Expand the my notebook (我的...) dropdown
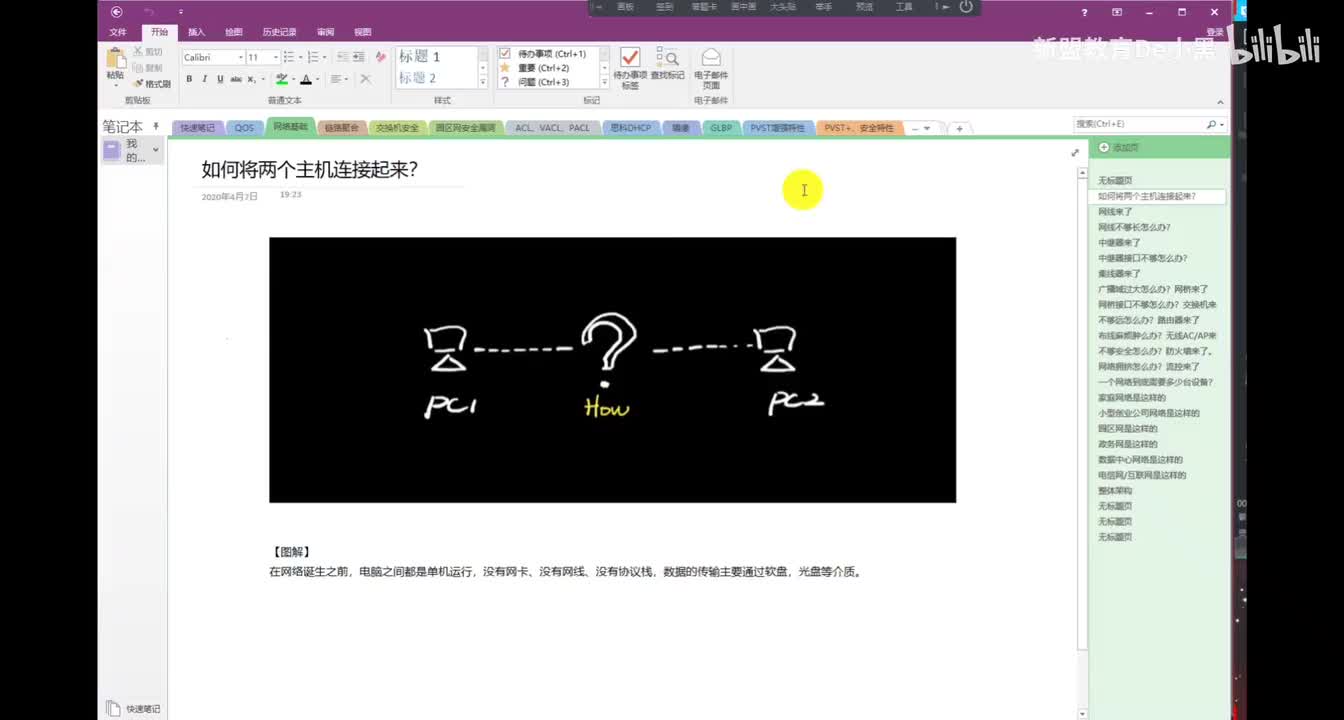 (155, 150)
